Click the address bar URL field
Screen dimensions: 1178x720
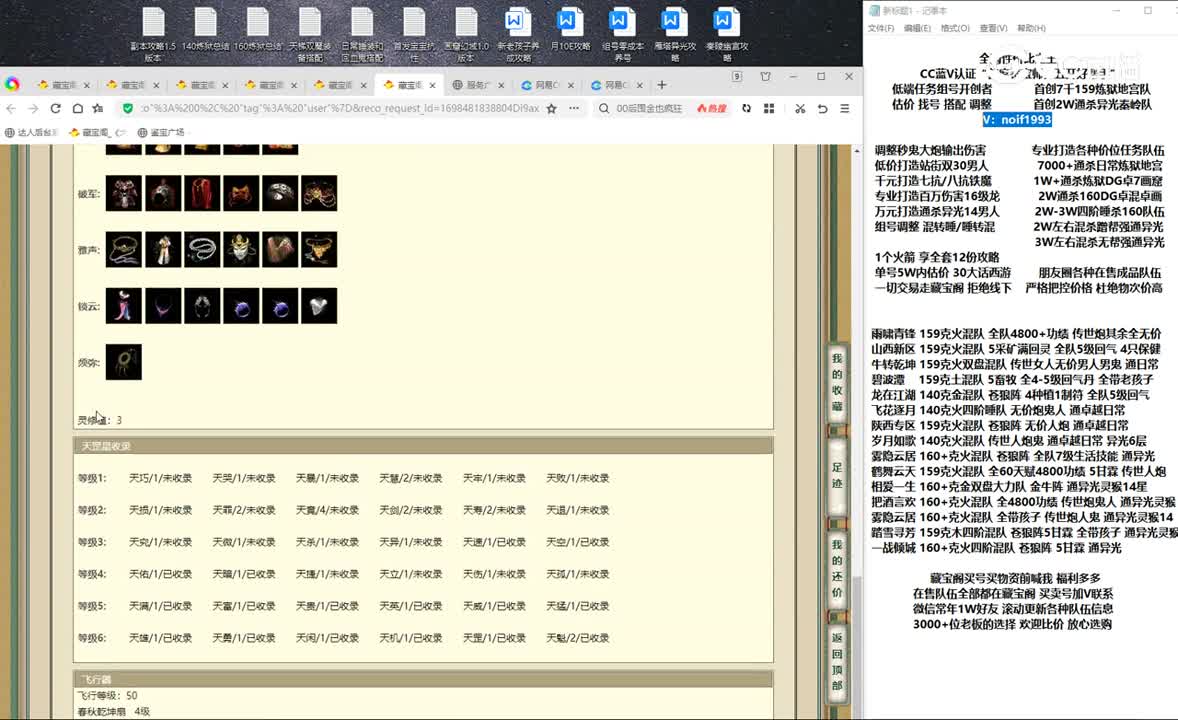340,108
